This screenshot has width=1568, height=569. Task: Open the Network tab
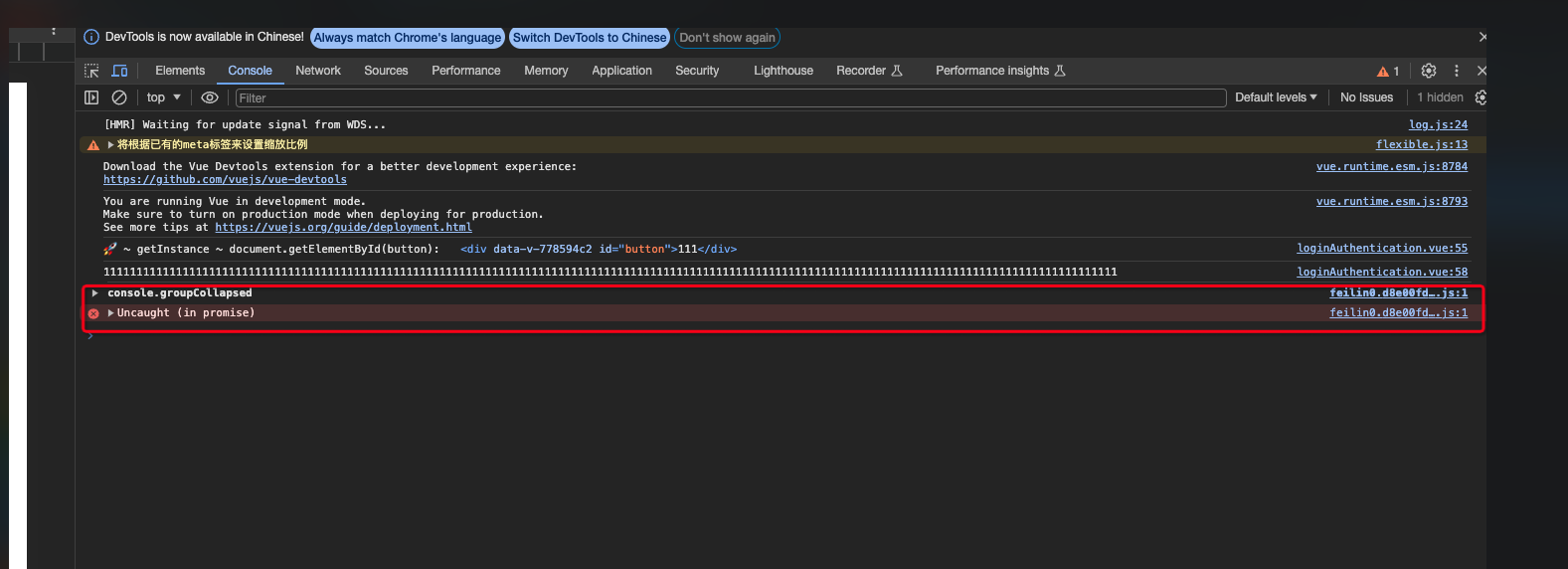(x=318, y=71)
